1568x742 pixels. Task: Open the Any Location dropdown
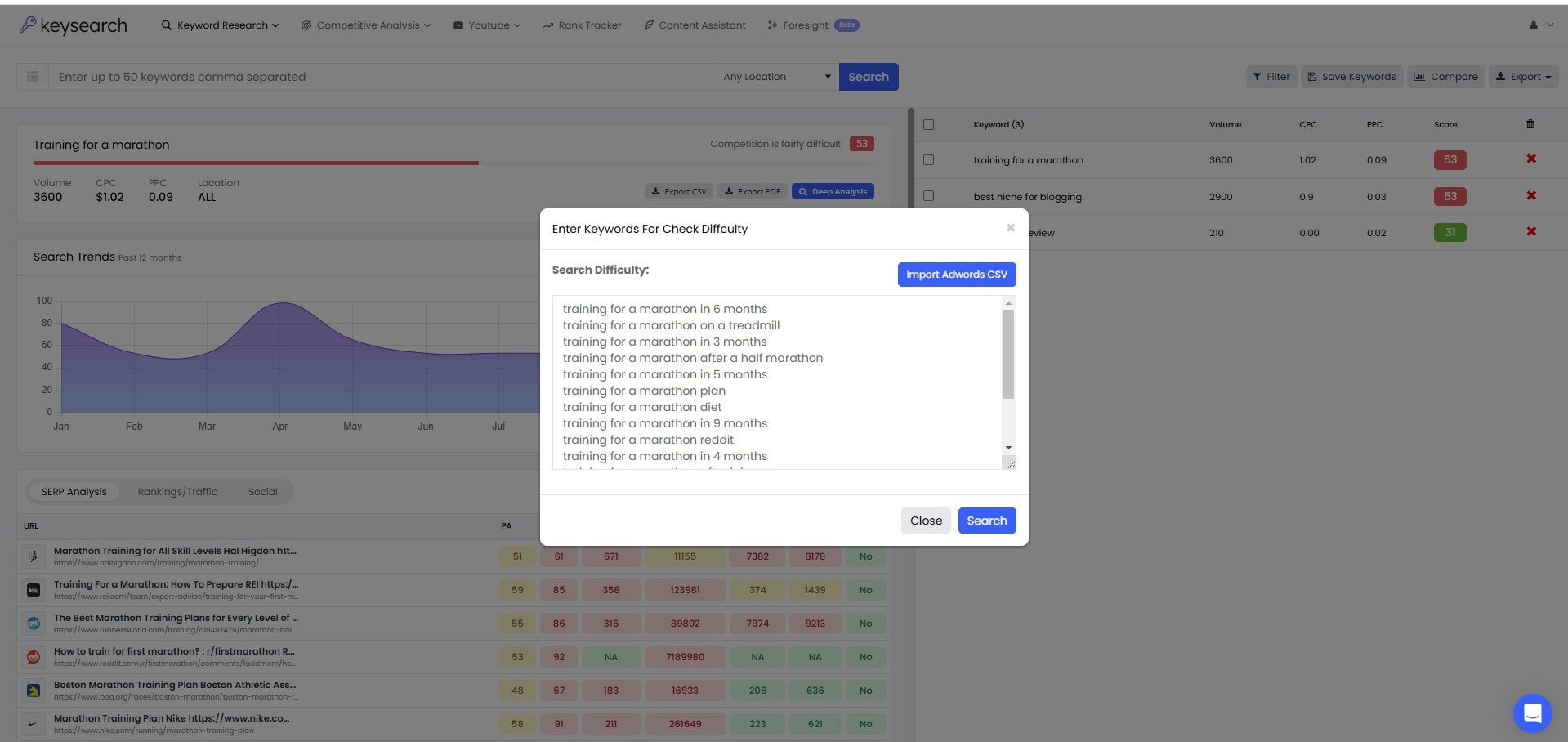pyautogui.click(x=775, y=76)
